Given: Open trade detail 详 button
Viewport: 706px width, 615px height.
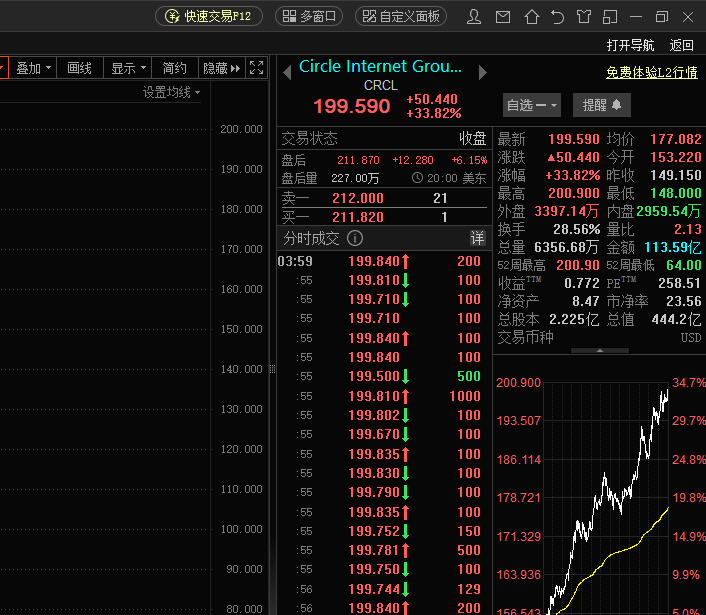Looking at the screenshot, I should pyautogui.click(x=477, y=238).
